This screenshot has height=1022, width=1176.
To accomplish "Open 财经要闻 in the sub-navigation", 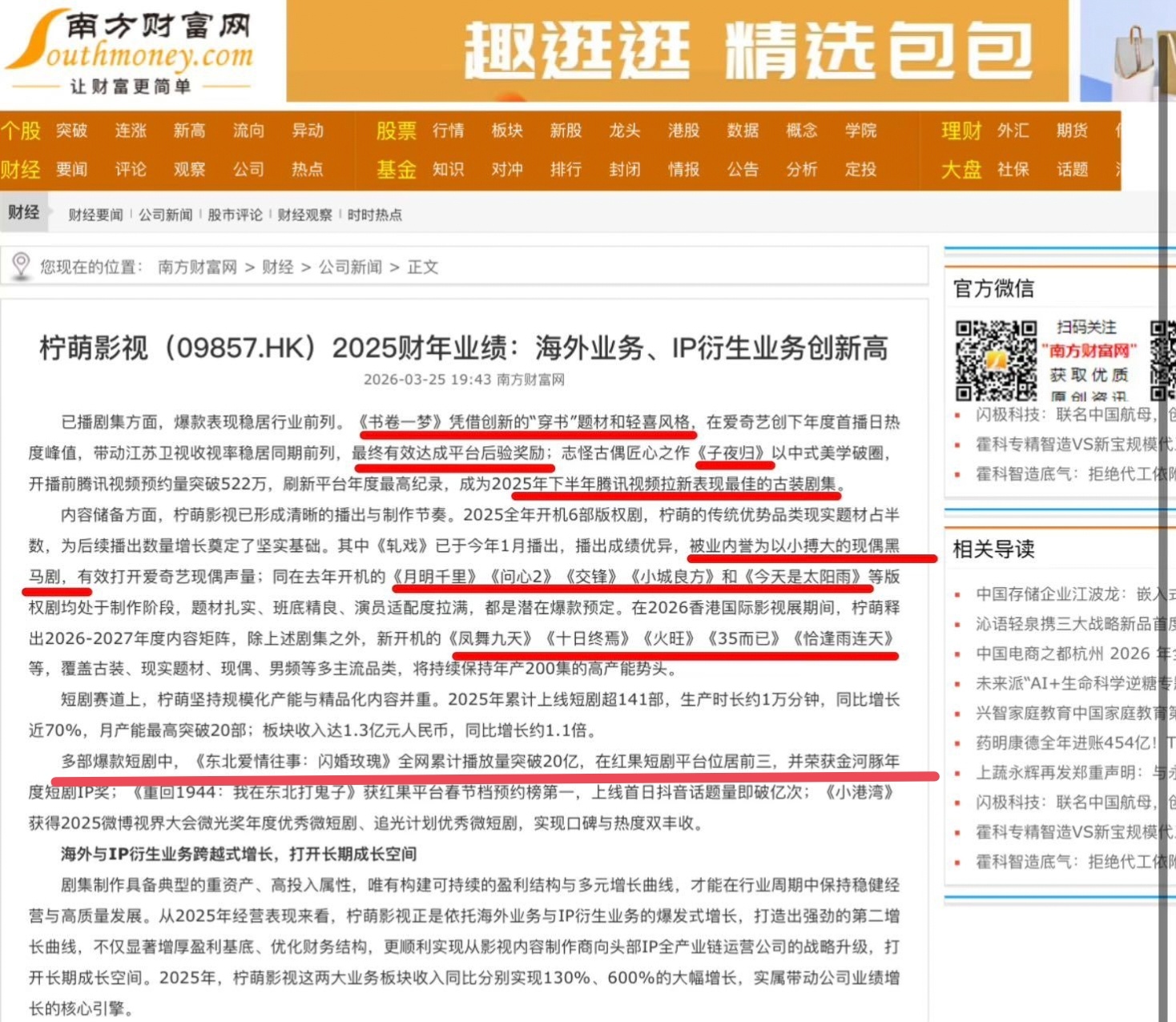I will [95, 215].
